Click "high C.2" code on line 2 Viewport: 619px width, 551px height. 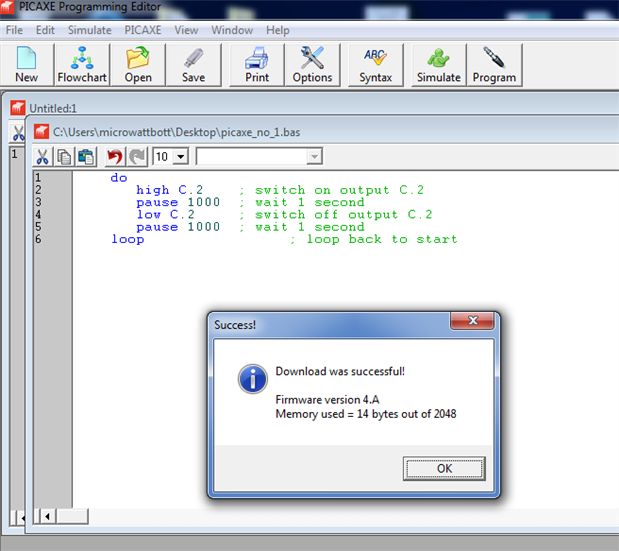(170, 190)
